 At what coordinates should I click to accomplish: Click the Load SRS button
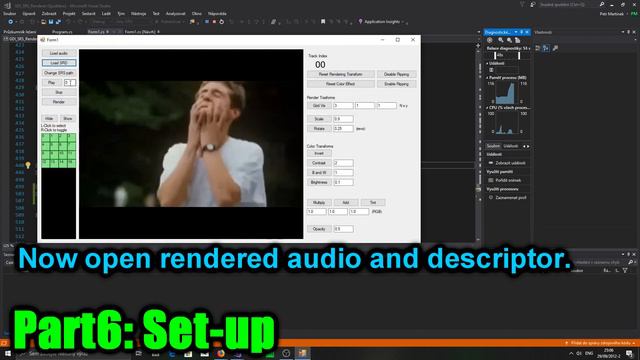(x=59, y=63)
